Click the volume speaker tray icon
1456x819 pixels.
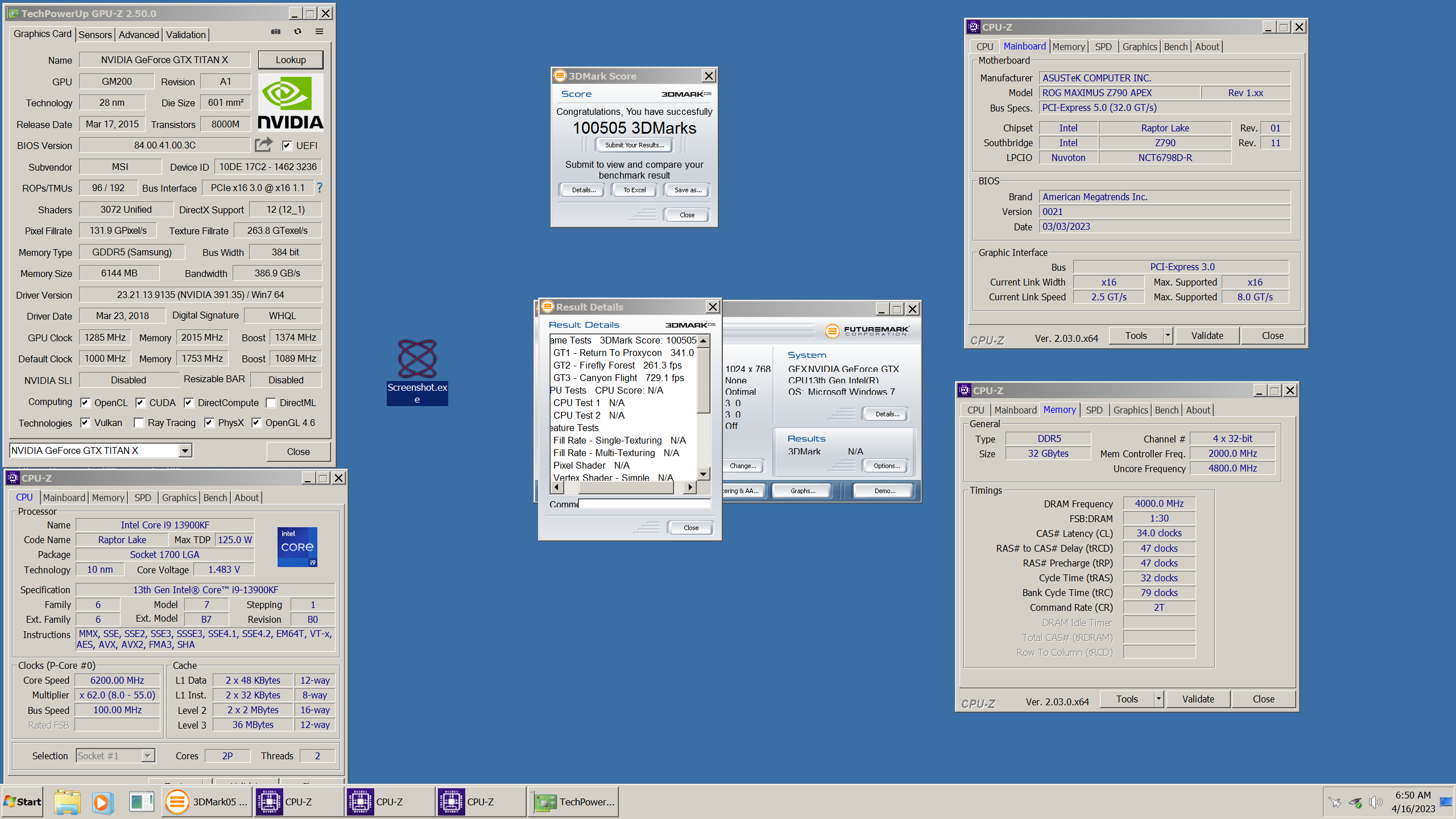coord(1375,803)
